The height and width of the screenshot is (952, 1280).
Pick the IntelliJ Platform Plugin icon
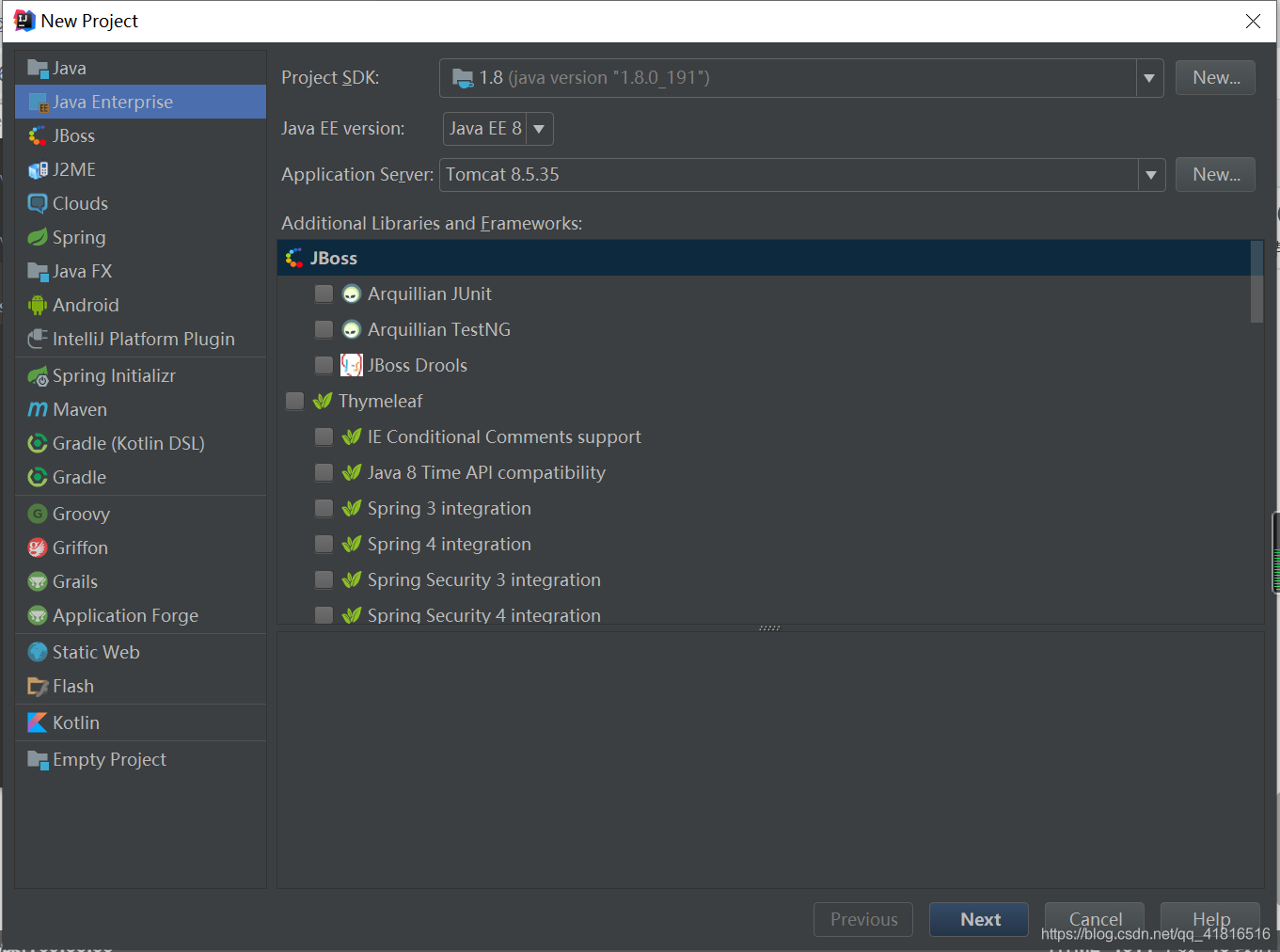coord(38,339)
